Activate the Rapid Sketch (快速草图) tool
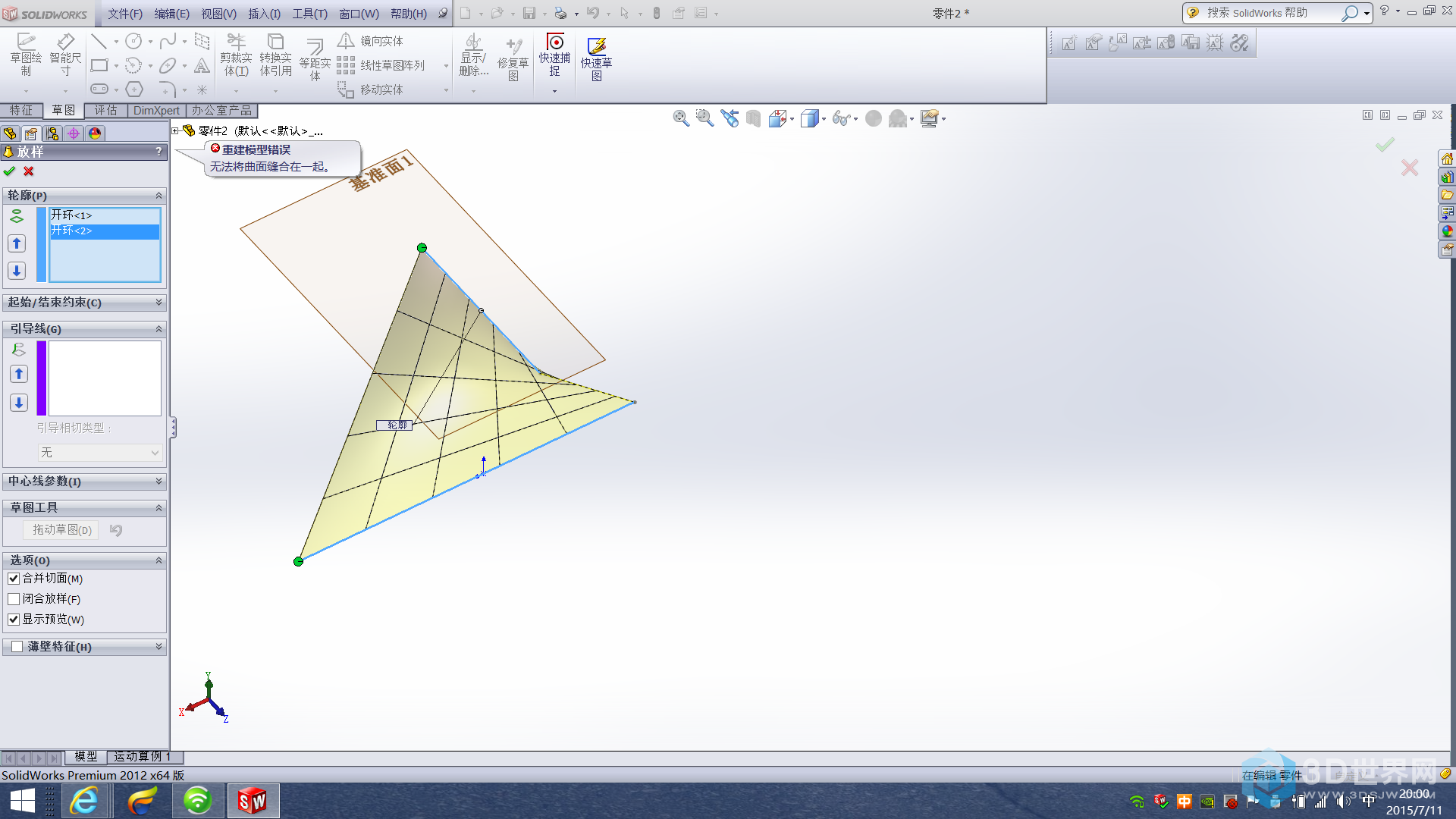The width and height of the screenshot is (1456, 819). 597,59
